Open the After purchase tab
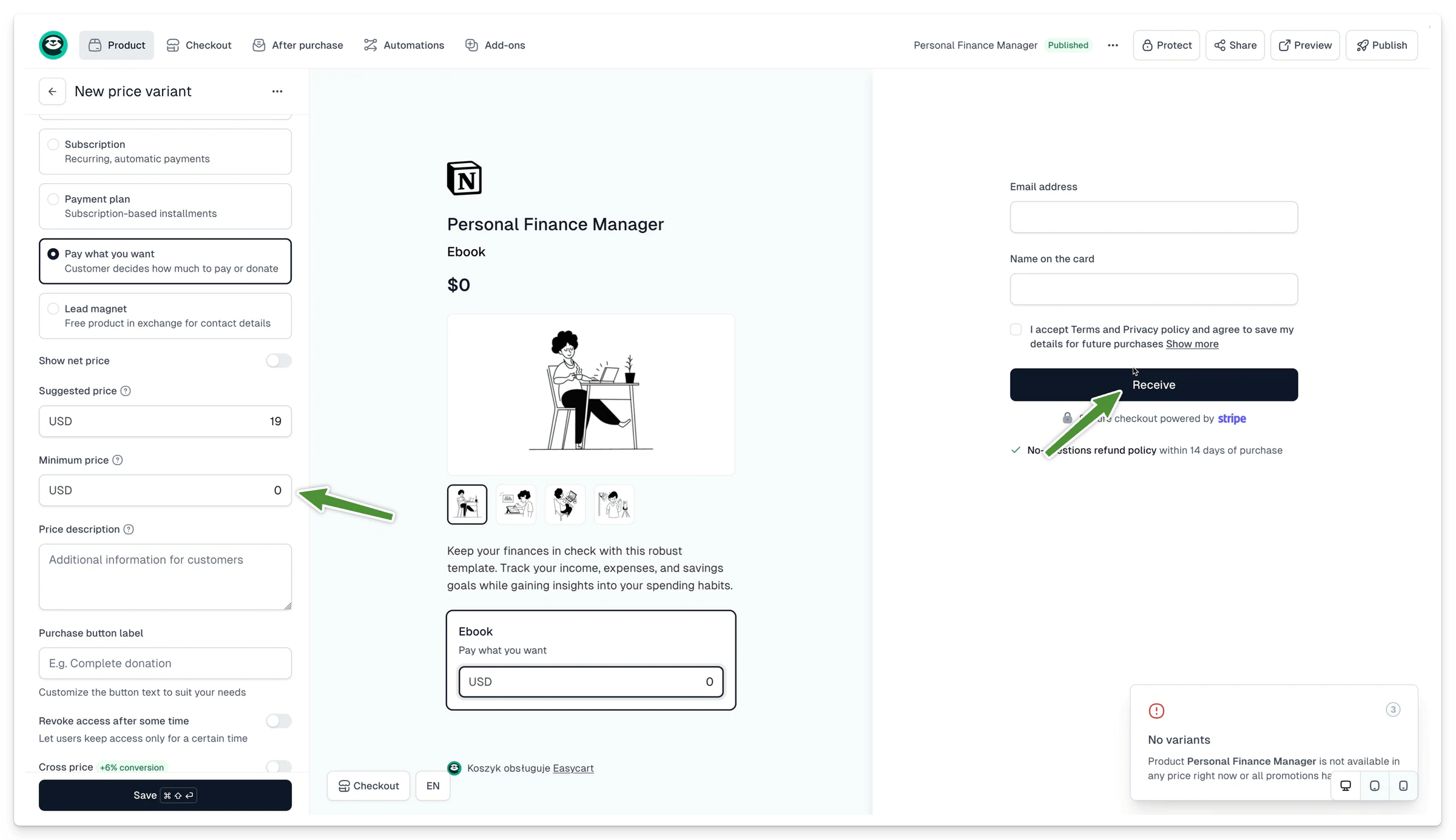This screenshot has width=1456, height=840. [298, 45]
